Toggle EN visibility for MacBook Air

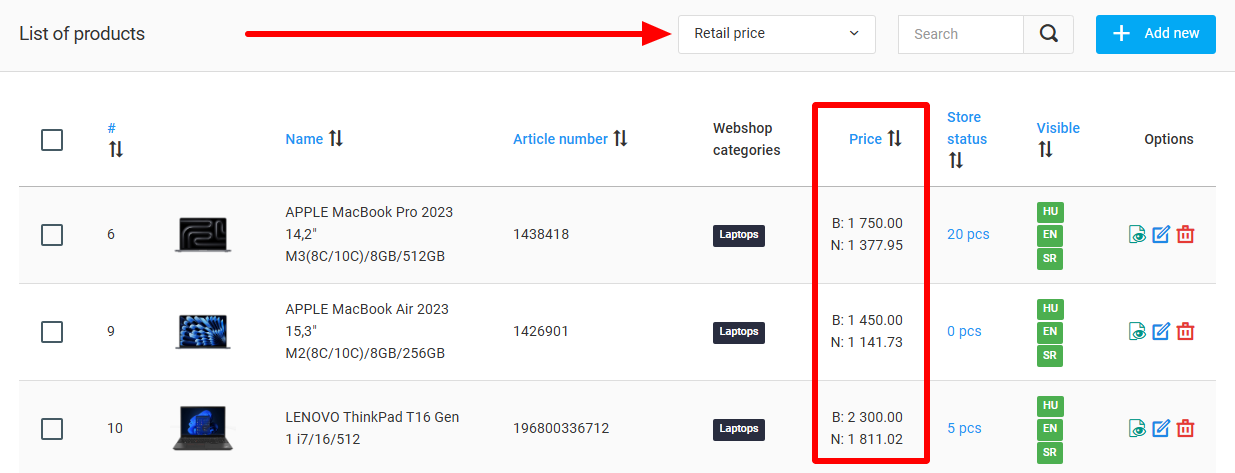coord(1050,331)
